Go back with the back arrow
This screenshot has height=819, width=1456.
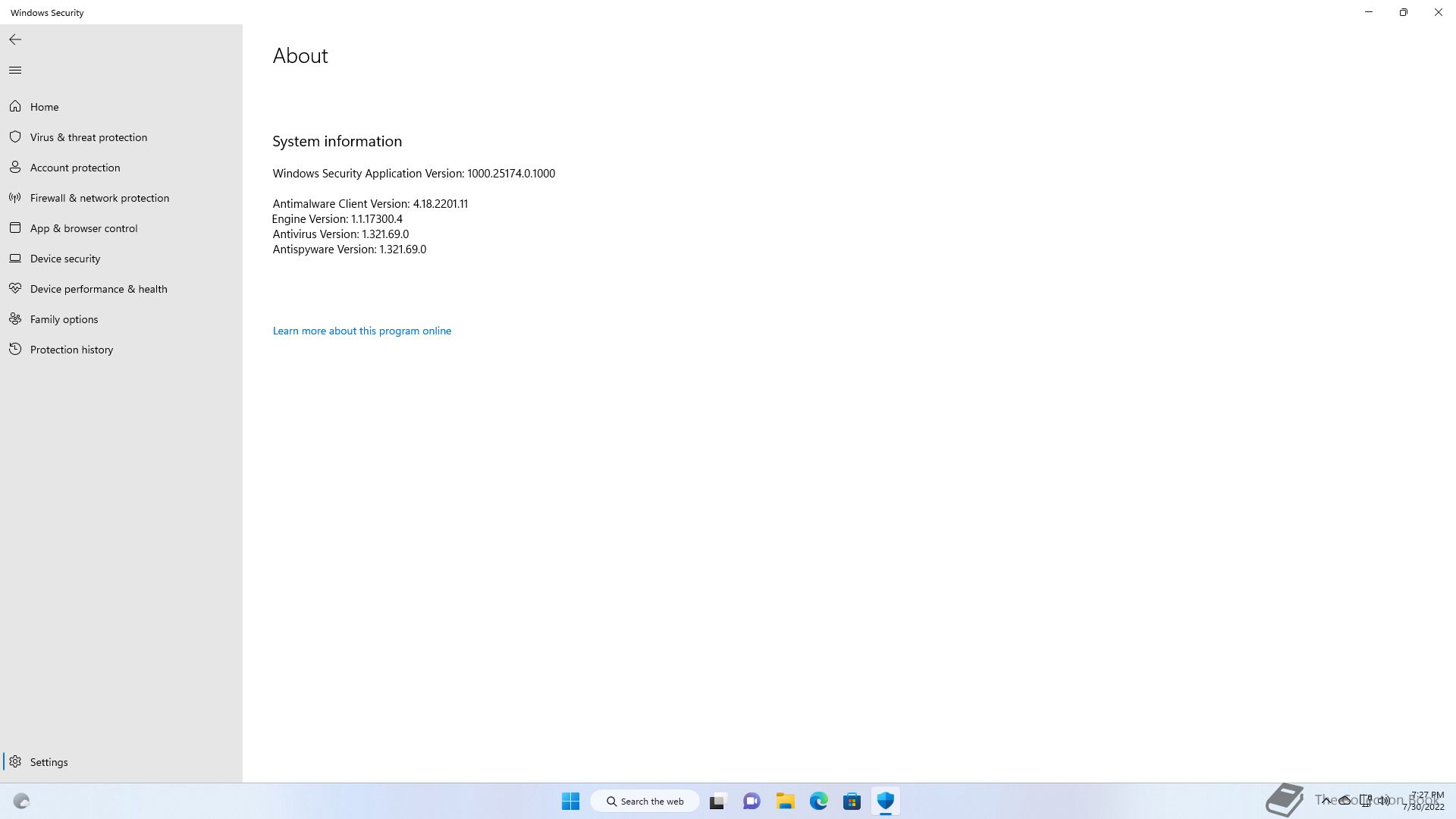15,39
